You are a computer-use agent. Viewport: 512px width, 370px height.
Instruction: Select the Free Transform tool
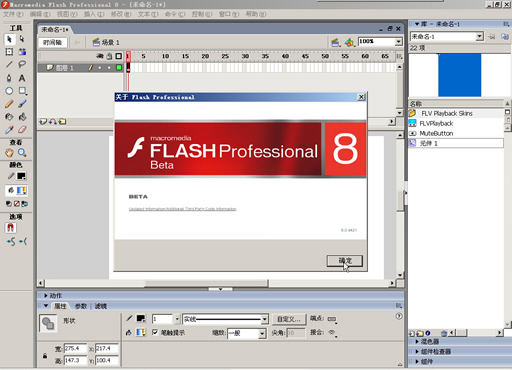[9, 52]
